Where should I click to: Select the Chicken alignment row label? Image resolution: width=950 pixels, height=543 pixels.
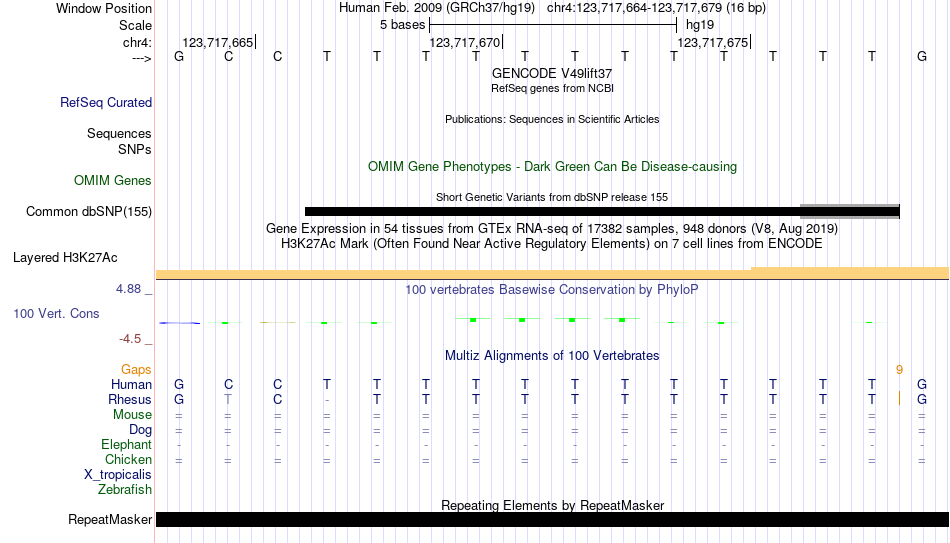[x=128, y=460]
